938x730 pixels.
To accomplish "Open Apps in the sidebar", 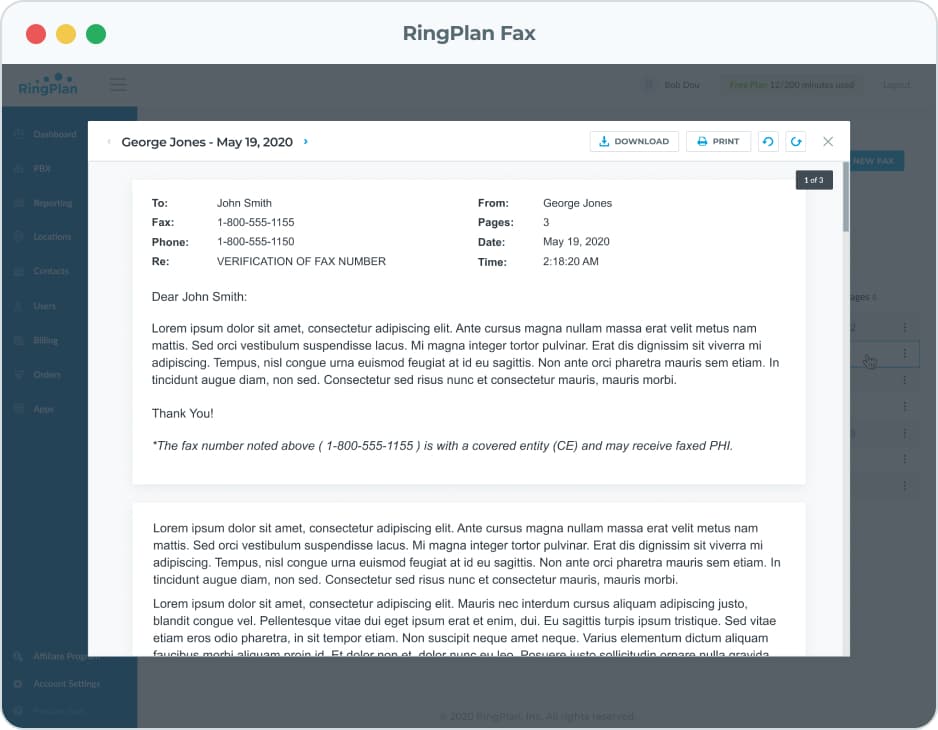I will [43, 409].
